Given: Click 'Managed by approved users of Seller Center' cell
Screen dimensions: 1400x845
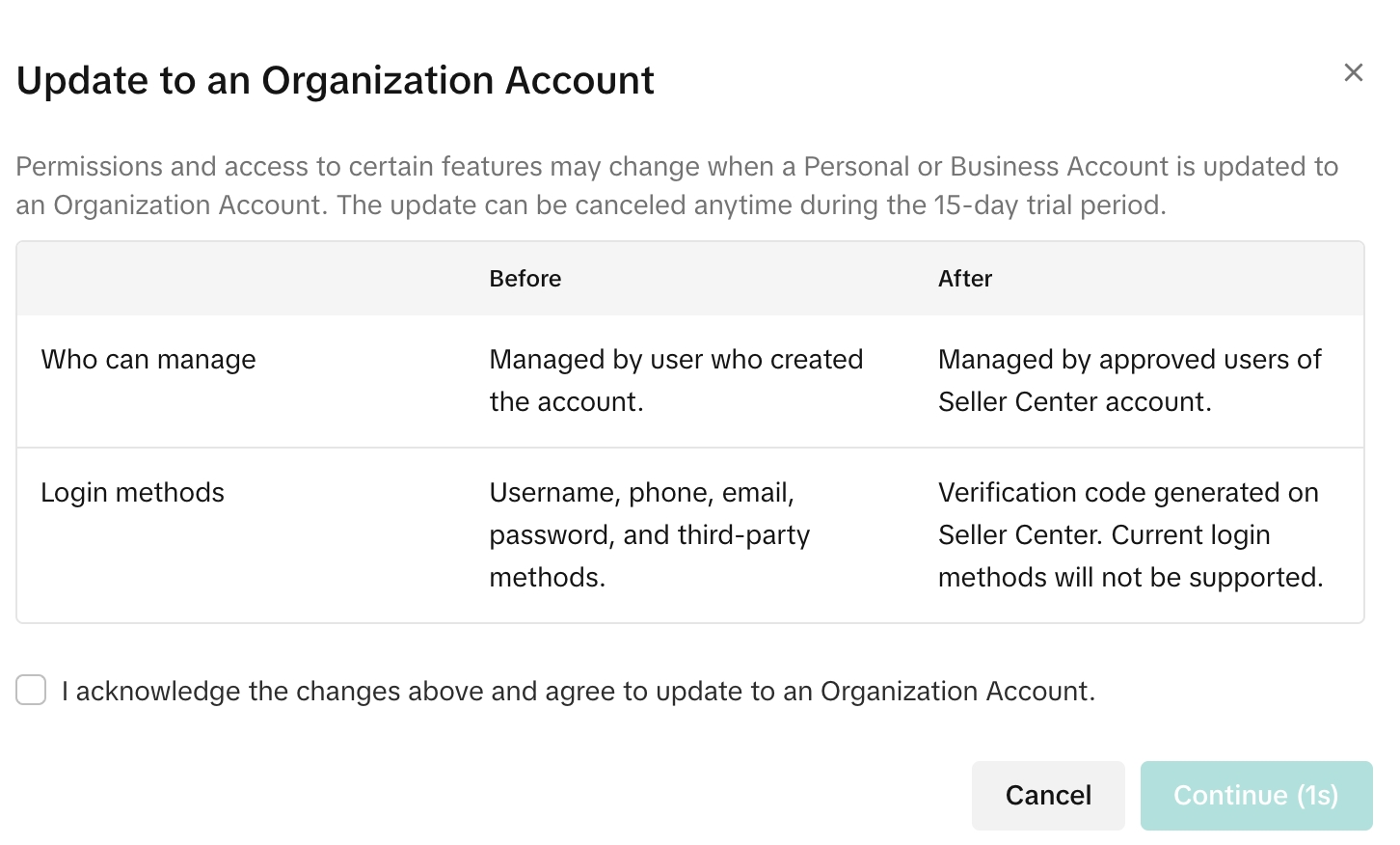Looking at the screenshot, I should tap(1128, 380).
